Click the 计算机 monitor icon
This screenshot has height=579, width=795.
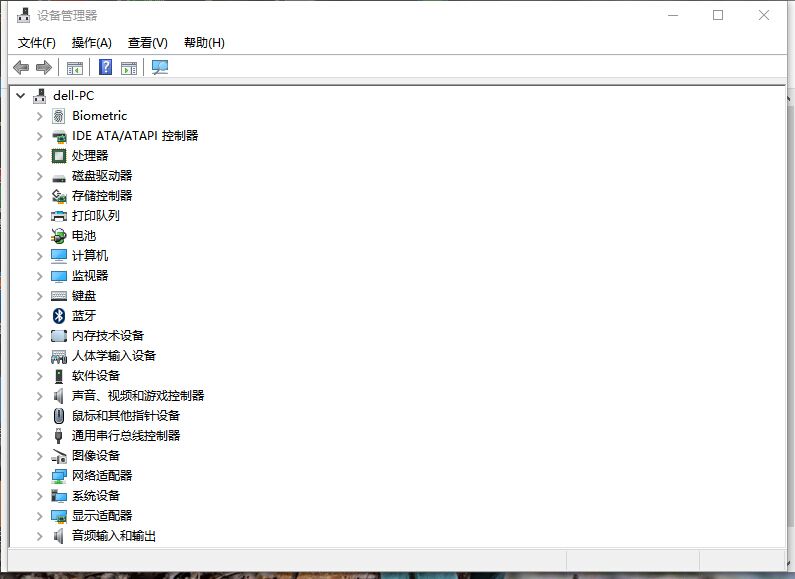59,256
